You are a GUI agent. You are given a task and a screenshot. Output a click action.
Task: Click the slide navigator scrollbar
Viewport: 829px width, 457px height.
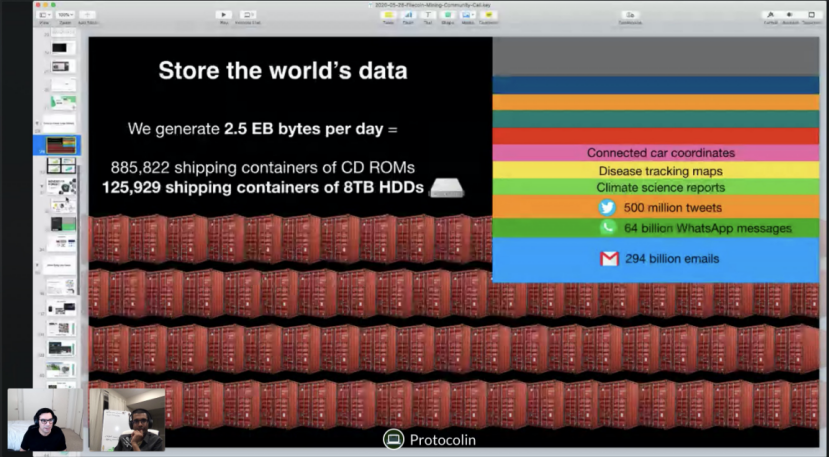tap(79, 227)
